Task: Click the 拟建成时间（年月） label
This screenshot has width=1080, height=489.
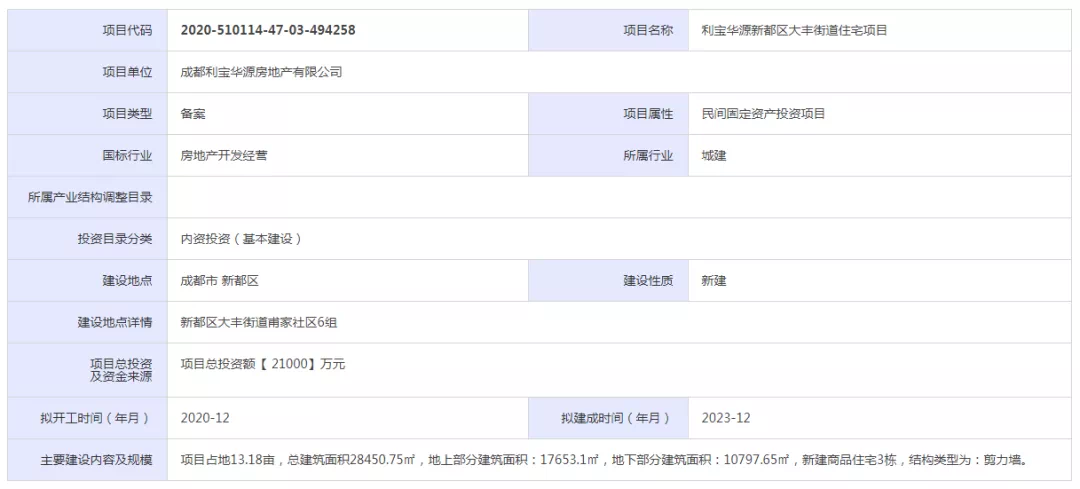Action: click(616, 418)
